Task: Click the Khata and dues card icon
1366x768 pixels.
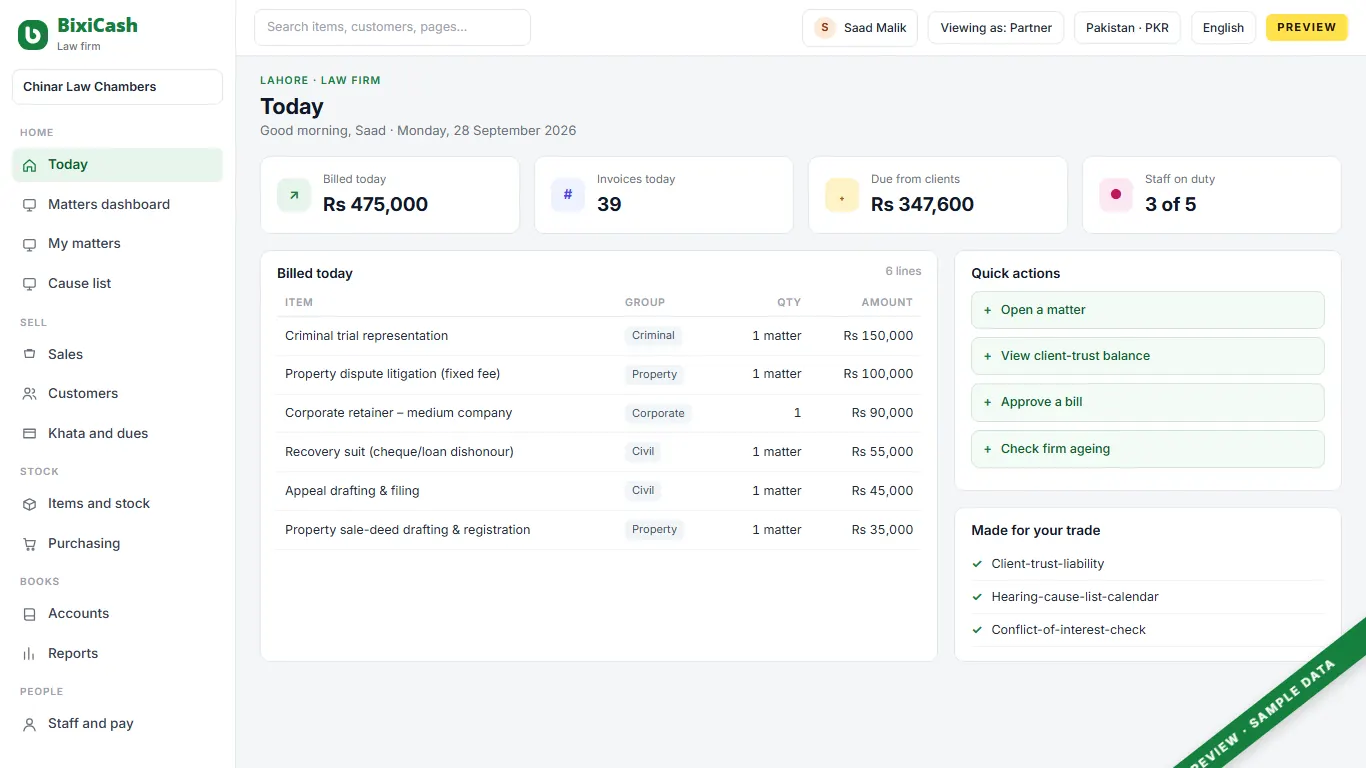Action: (x=29, y=434)
